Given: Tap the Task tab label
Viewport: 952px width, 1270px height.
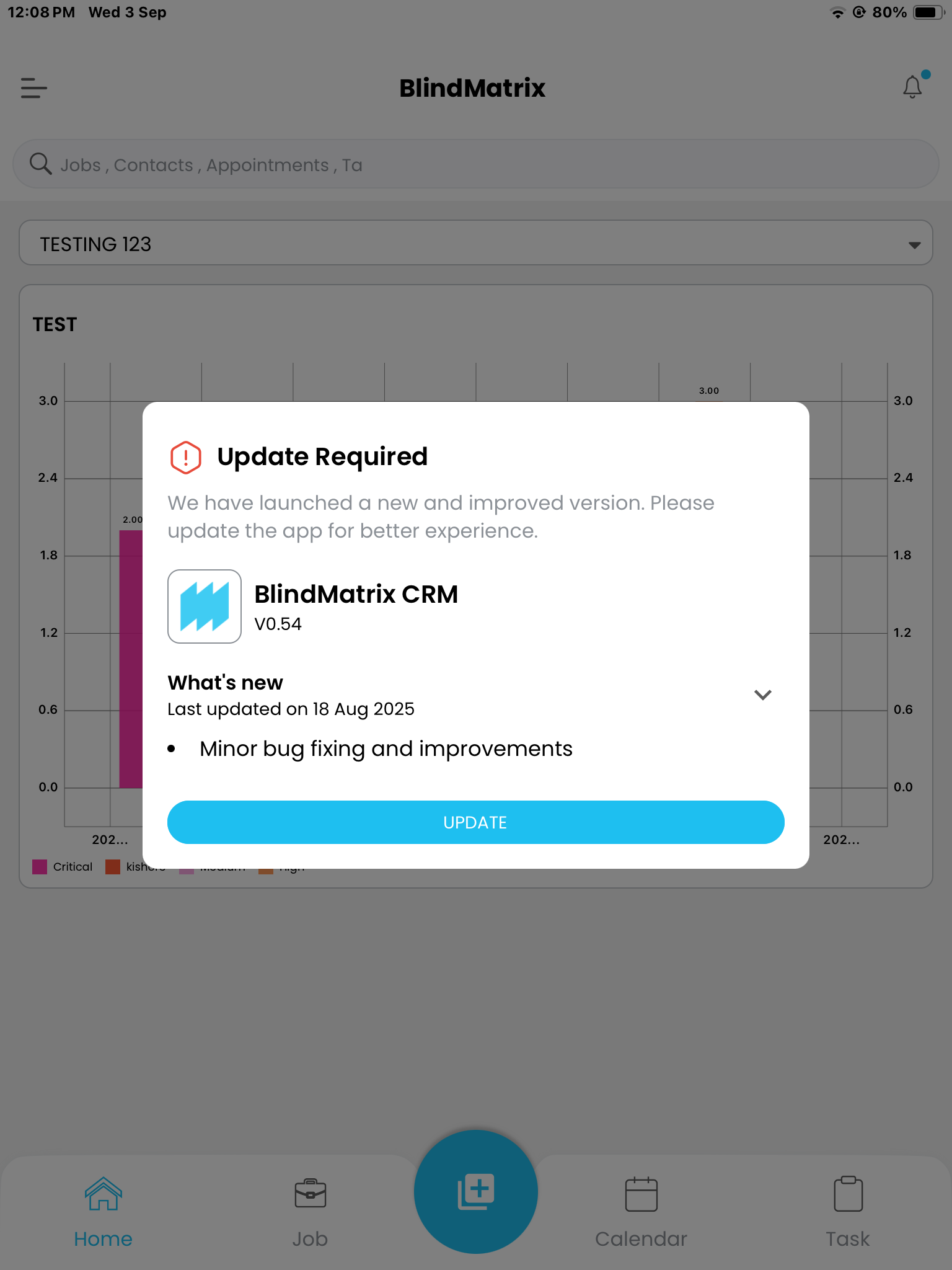Looking at the screenshot, I should [848, 1239].
